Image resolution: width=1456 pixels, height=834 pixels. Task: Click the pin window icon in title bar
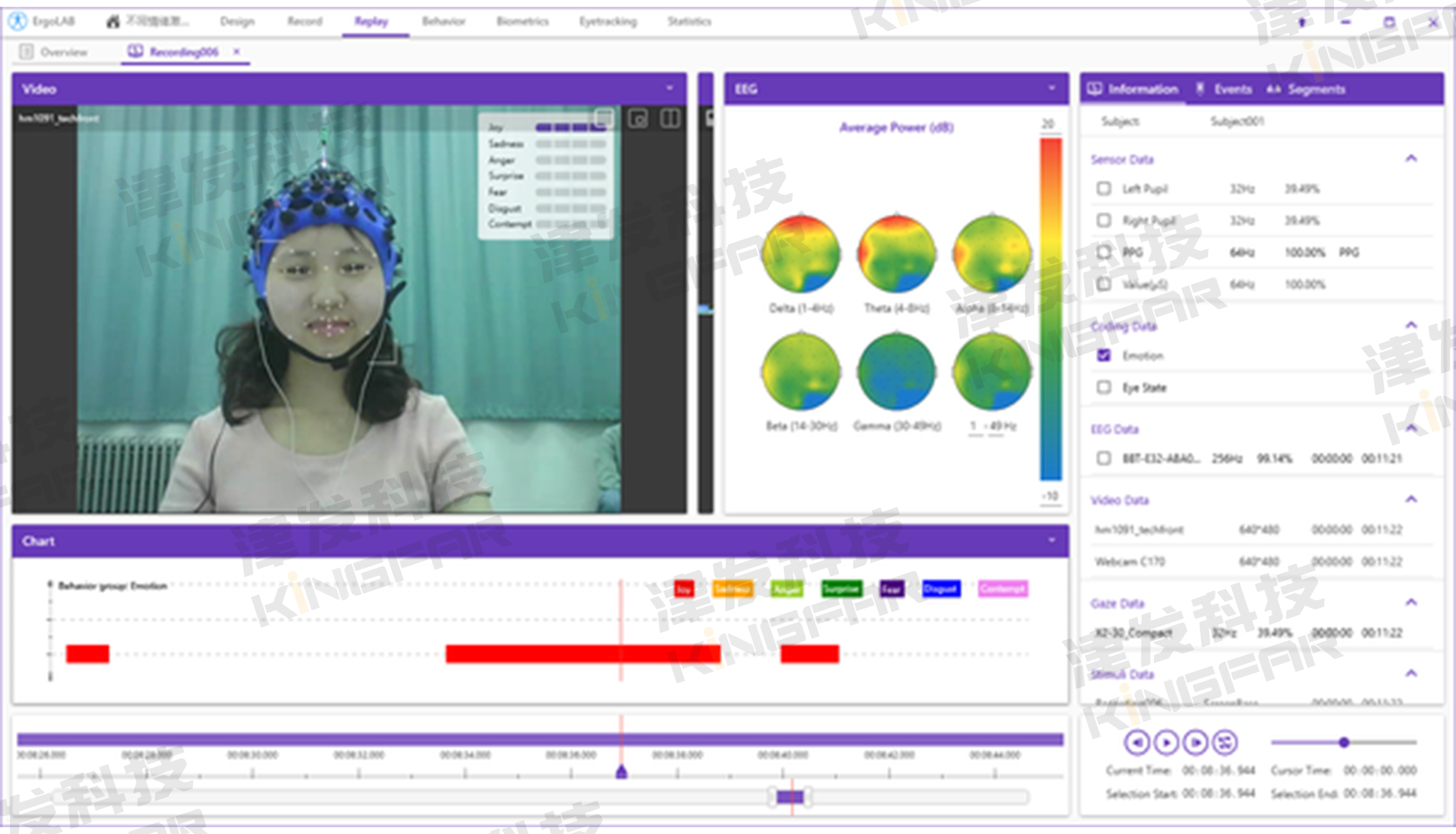point(1302,22)
